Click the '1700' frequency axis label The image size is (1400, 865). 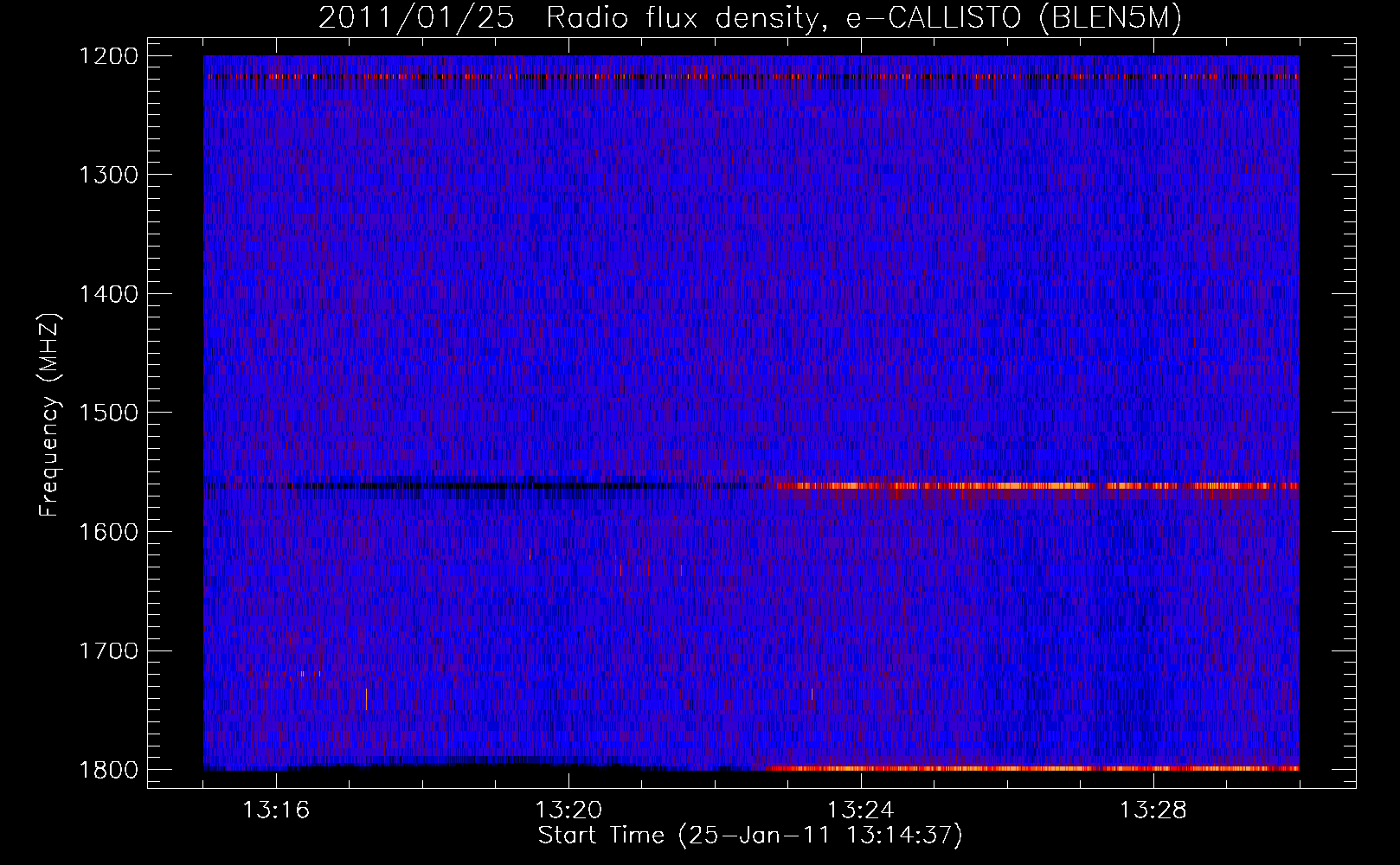click(108, 650)
